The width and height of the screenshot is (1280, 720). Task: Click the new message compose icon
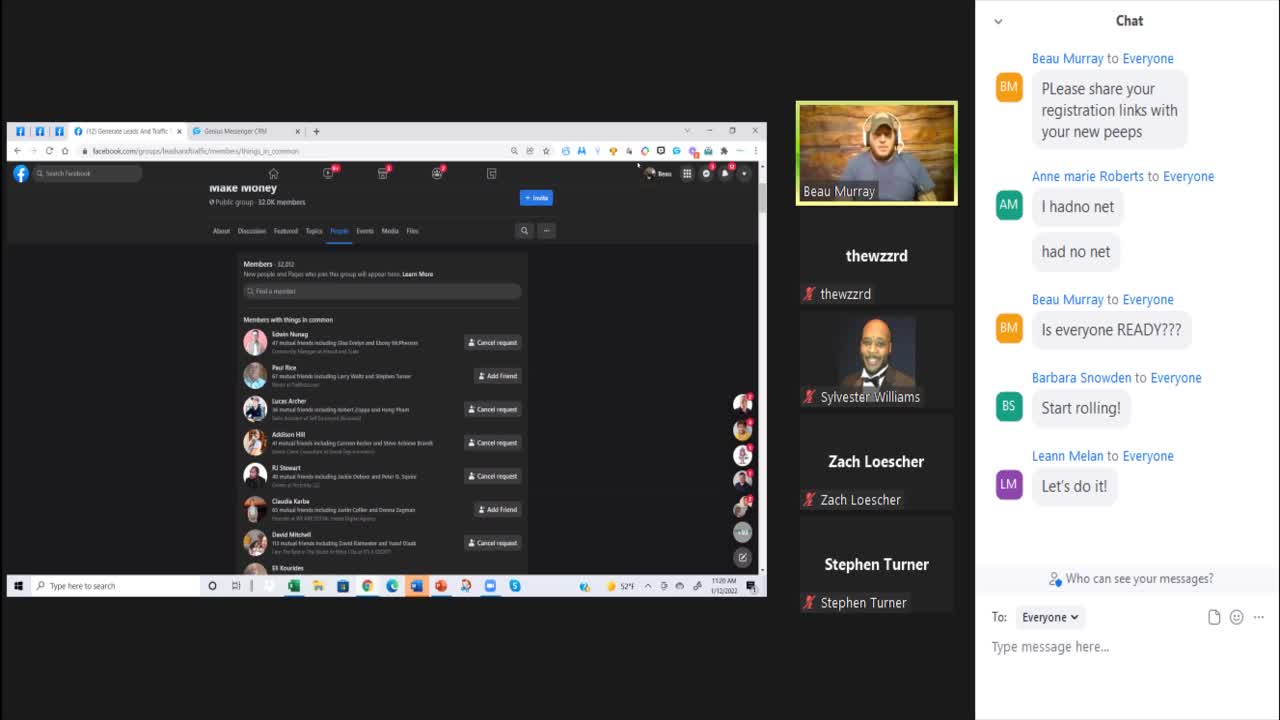pyautogui.click(x=742, y=557)
